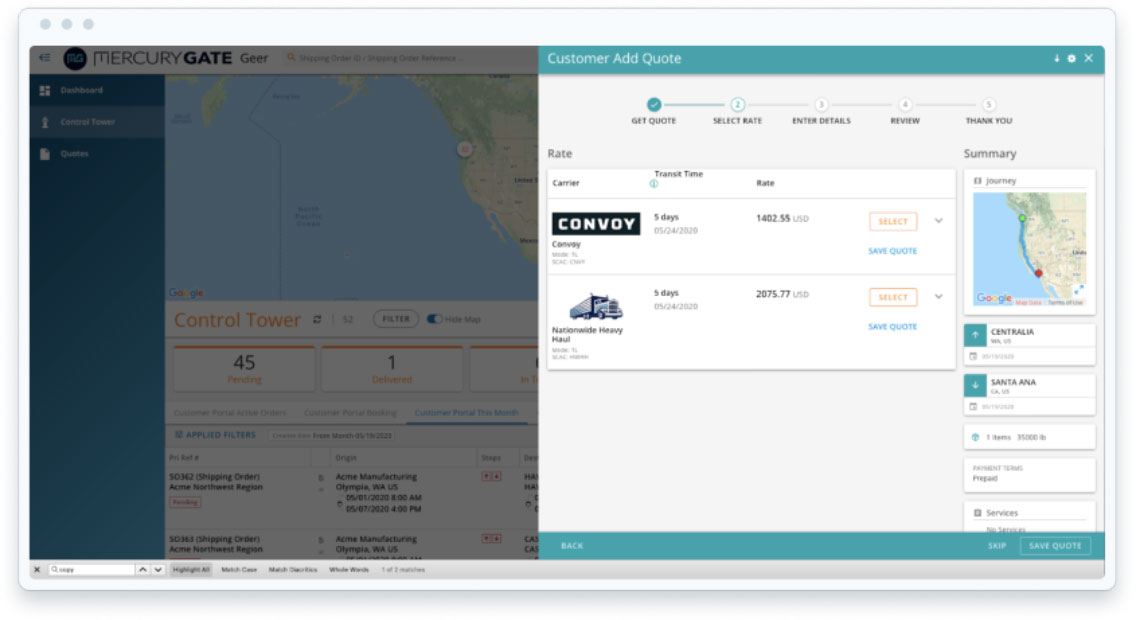Go to step 1 Get Quote in stepper
The height and width of the screenshot is (620, 1136).
point(653,105)
